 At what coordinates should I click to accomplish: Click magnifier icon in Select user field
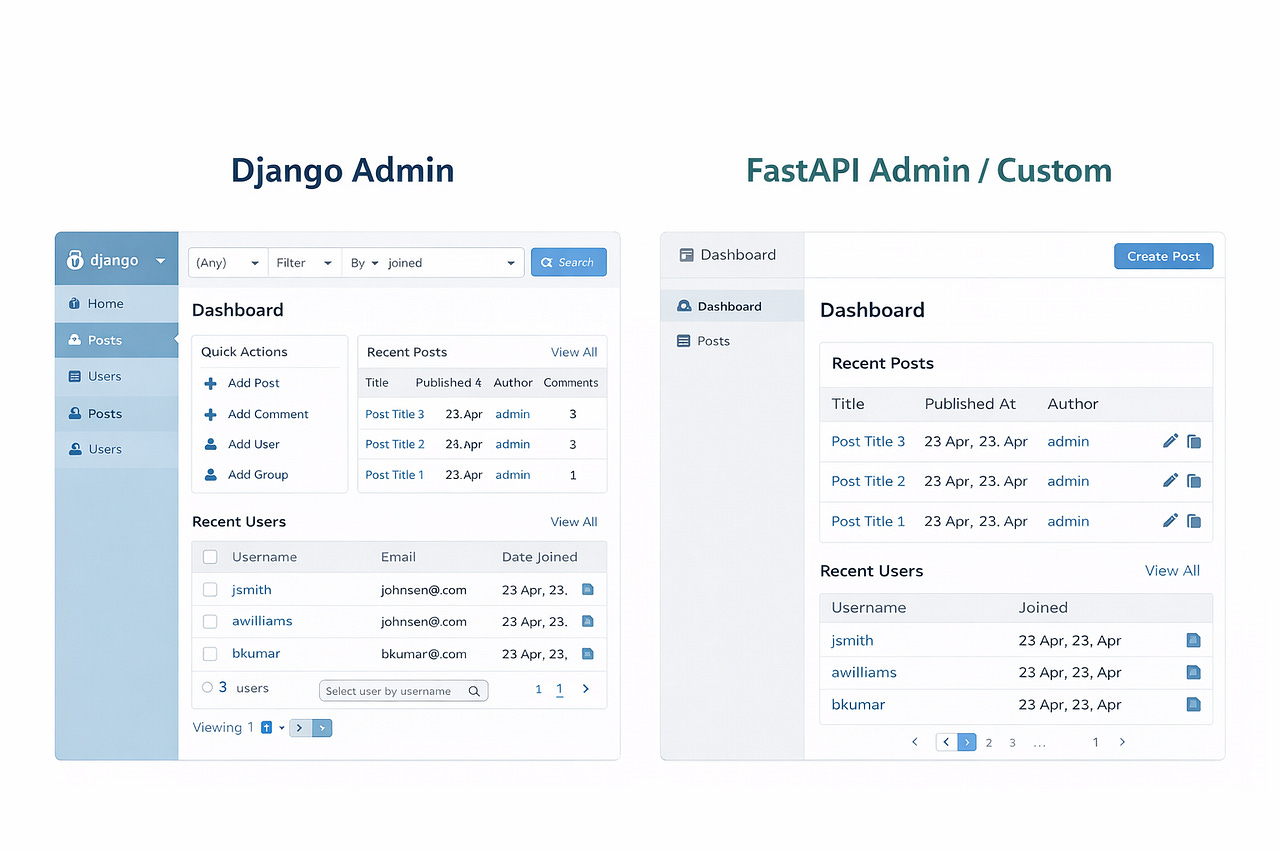tap(475, 691)
